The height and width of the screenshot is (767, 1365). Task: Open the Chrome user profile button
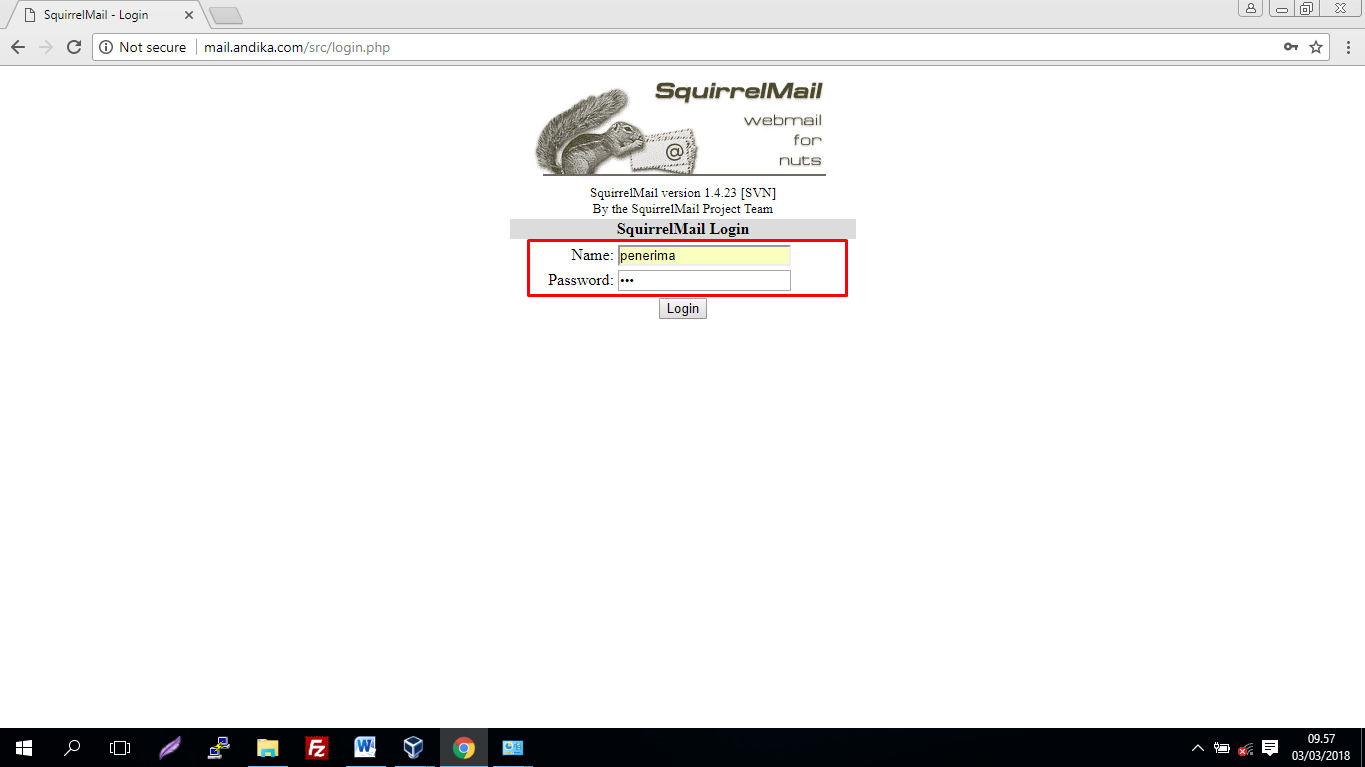click(1251, 9)
